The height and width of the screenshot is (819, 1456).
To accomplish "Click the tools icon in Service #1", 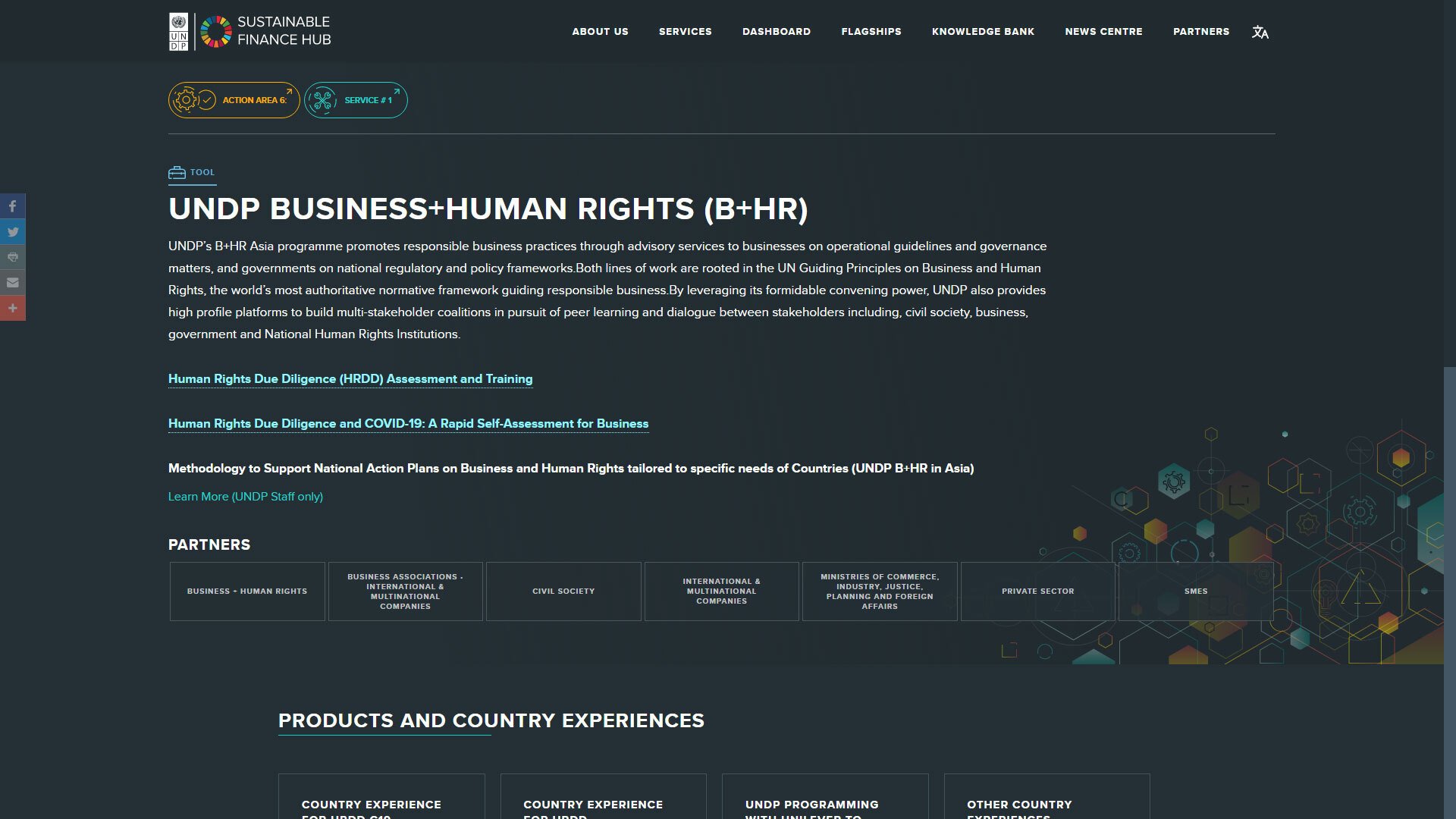I will click(x=322, y=100).
